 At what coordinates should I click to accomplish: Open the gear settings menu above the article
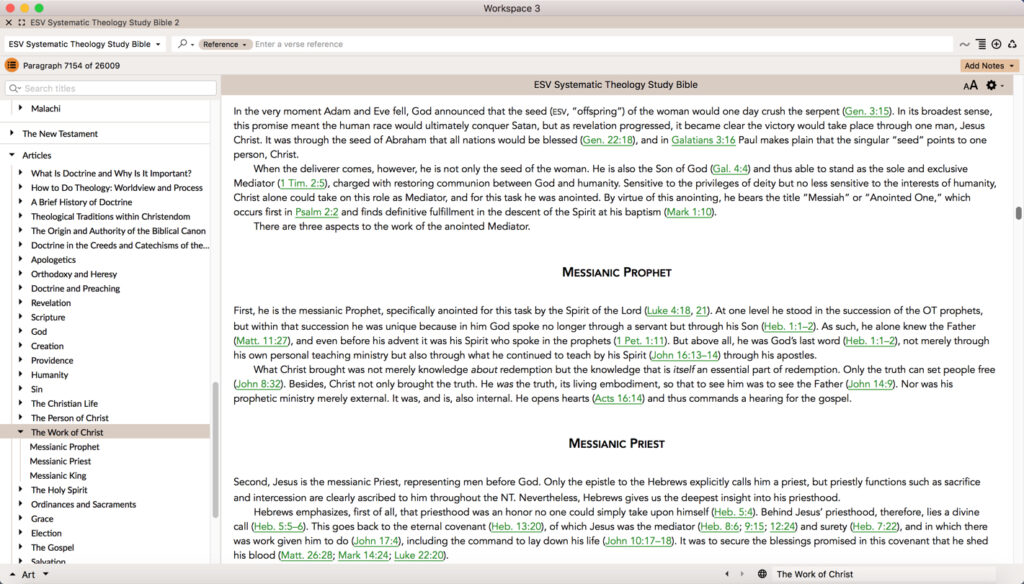click(991, 85)
